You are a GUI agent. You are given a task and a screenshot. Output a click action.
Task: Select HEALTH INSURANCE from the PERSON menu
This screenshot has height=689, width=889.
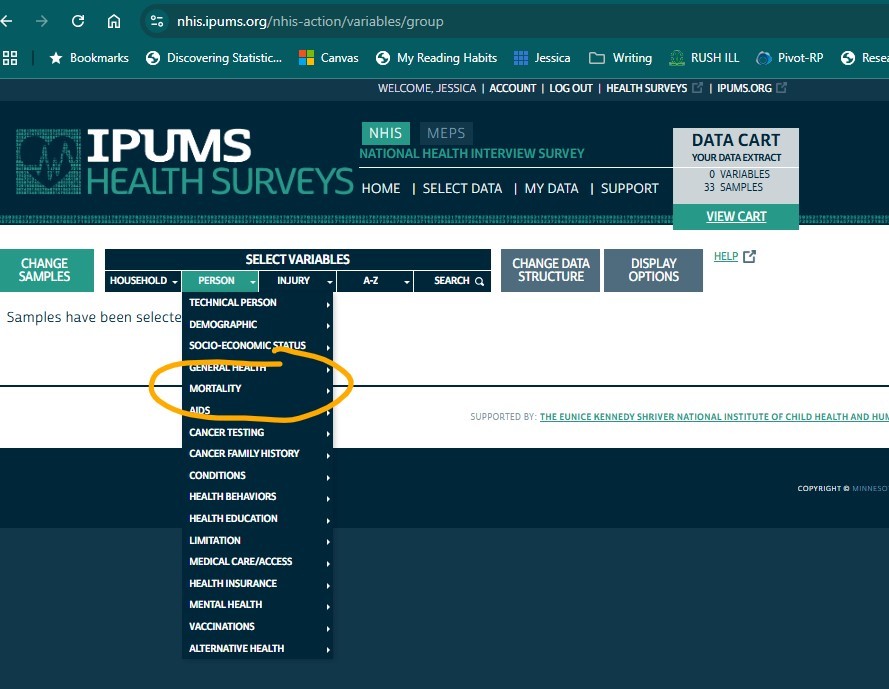(257, 584)
